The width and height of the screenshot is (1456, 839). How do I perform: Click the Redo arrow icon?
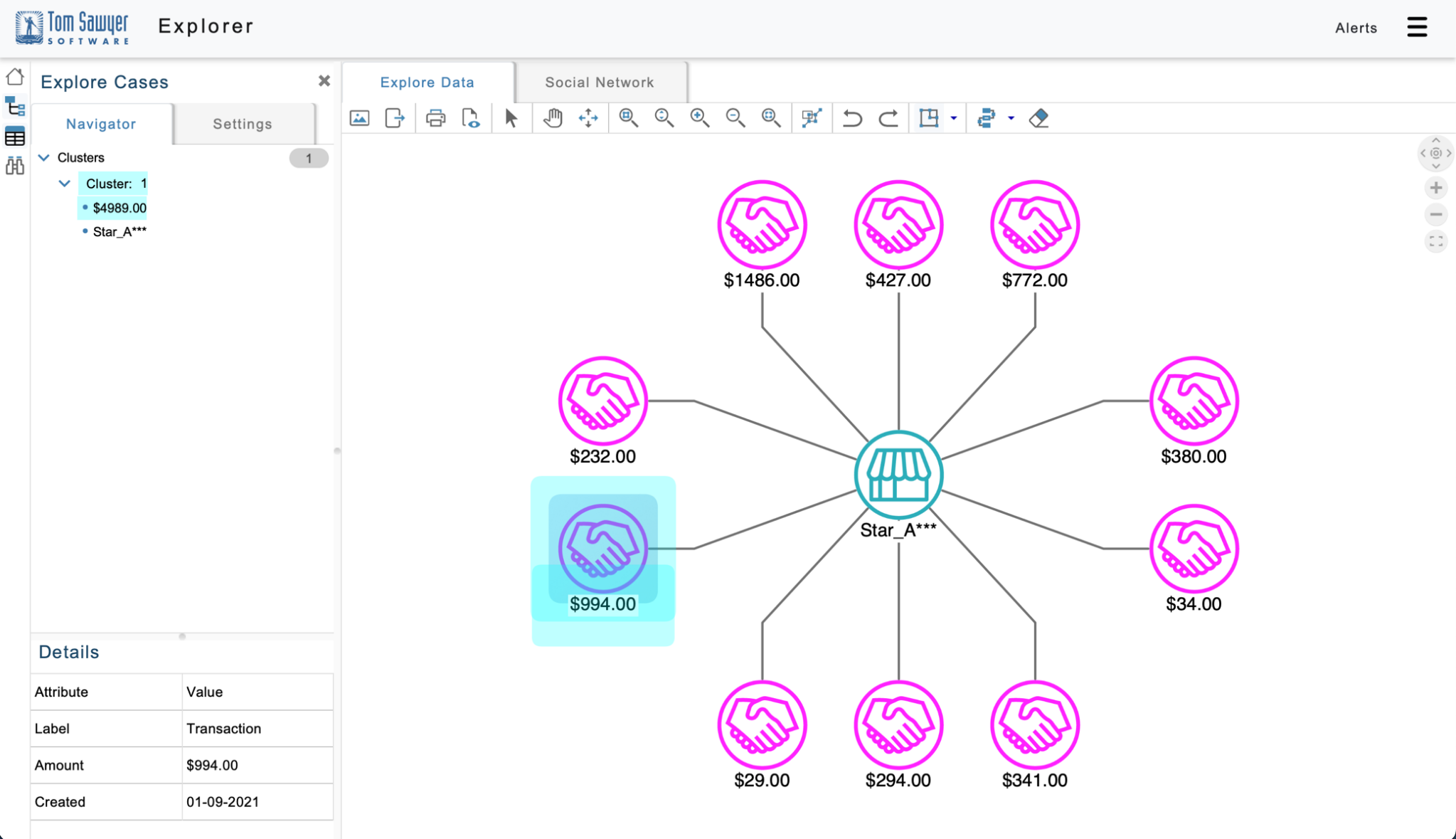point(888,118)
